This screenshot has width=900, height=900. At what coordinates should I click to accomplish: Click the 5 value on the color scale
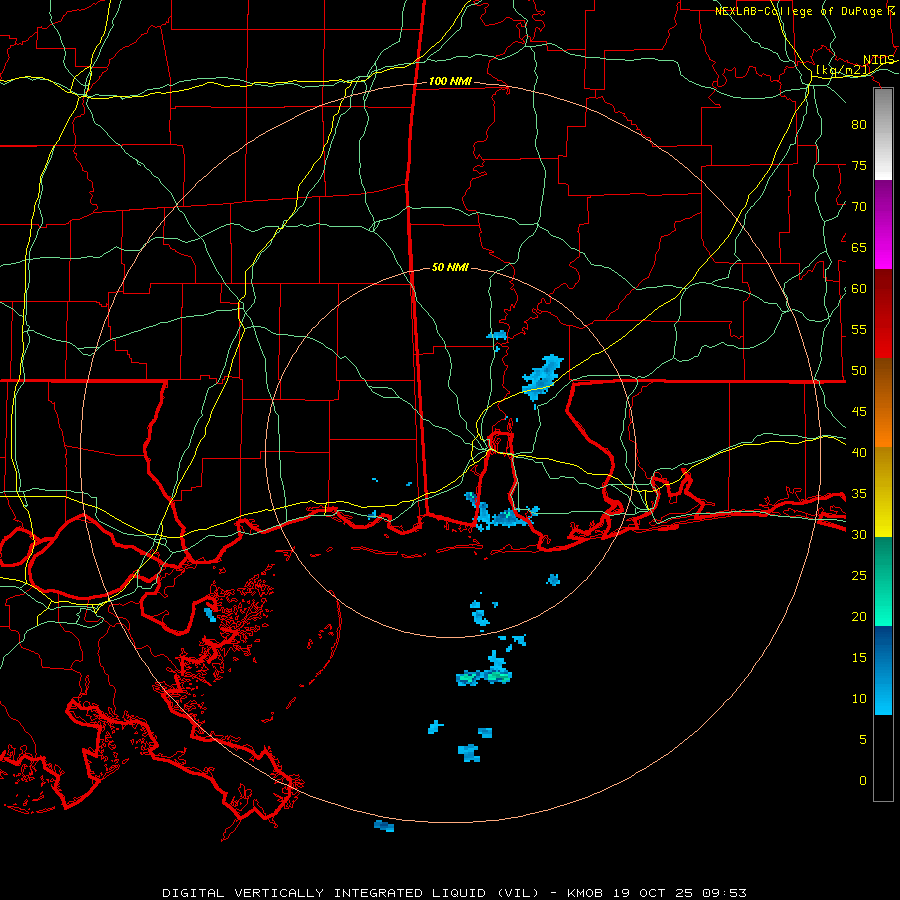tap(863, 740)
